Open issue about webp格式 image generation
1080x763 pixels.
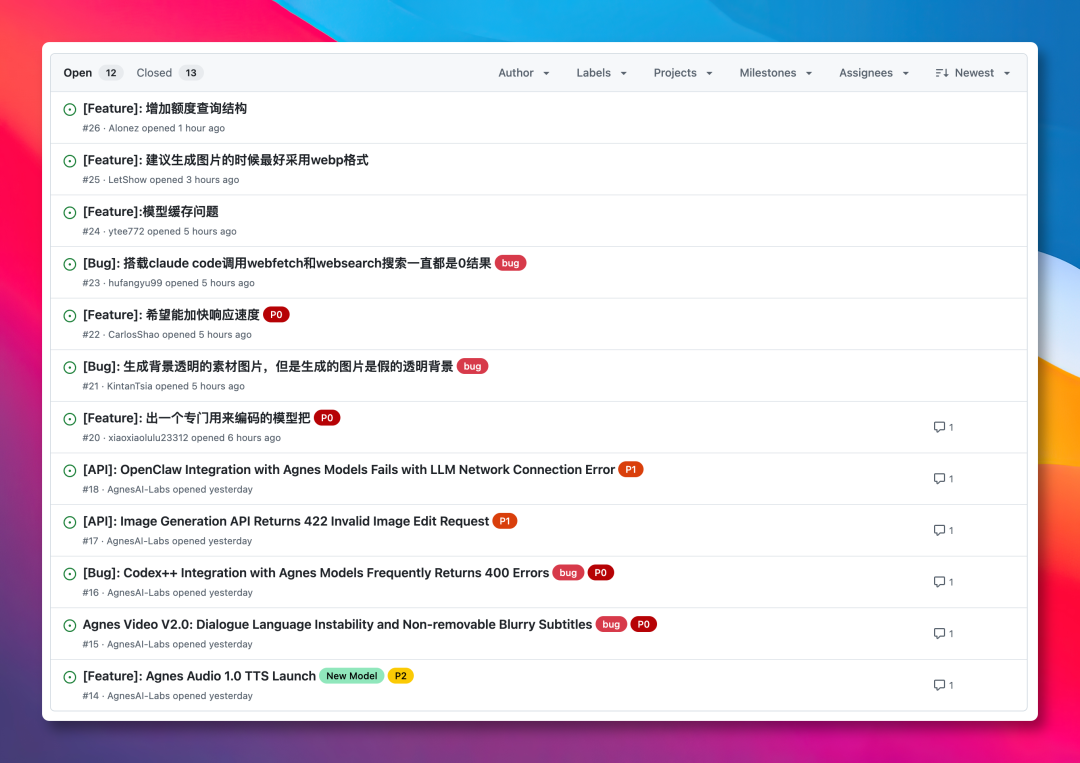(x=225, y=160)
